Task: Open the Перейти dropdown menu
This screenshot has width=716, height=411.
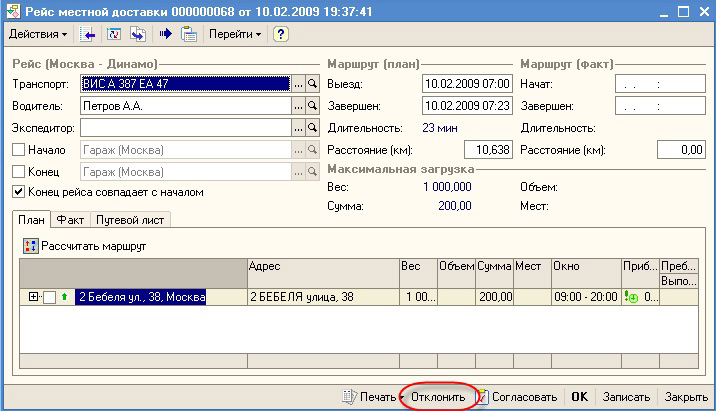Action: click(x=234, y=35)
